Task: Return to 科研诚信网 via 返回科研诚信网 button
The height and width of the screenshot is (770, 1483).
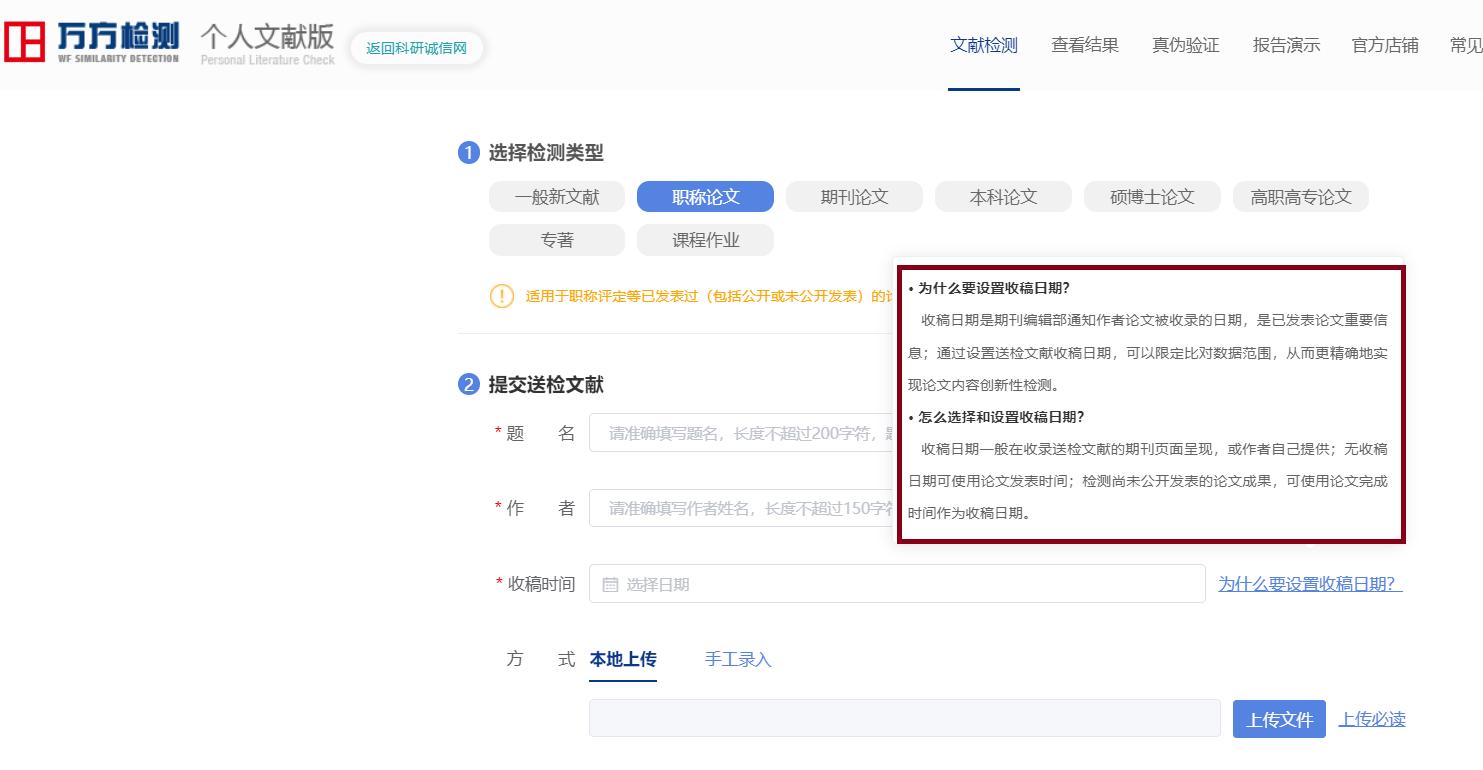Action: tap(416, 48)
